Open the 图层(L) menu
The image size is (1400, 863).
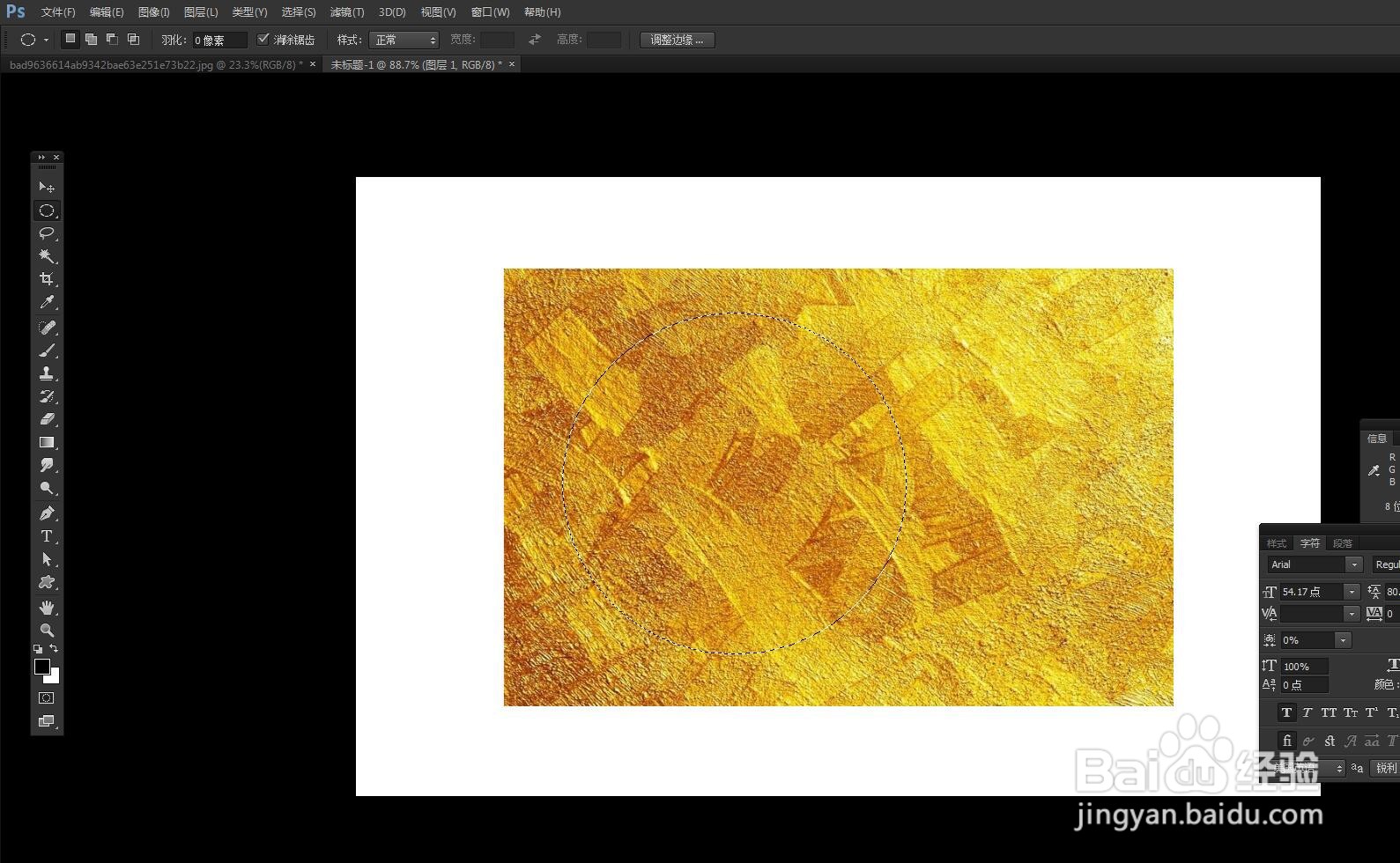coord(201,12)
